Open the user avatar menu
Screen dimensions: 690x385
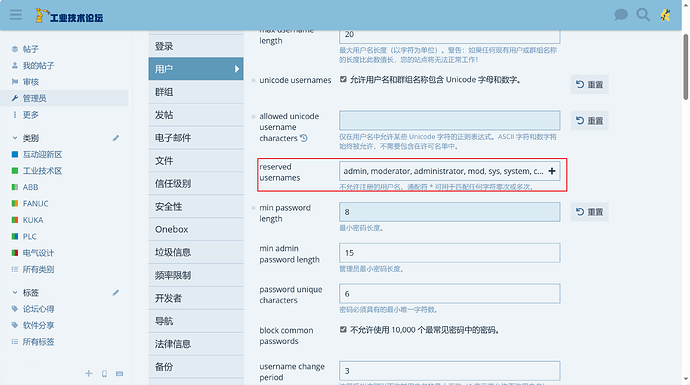point(665,15)
